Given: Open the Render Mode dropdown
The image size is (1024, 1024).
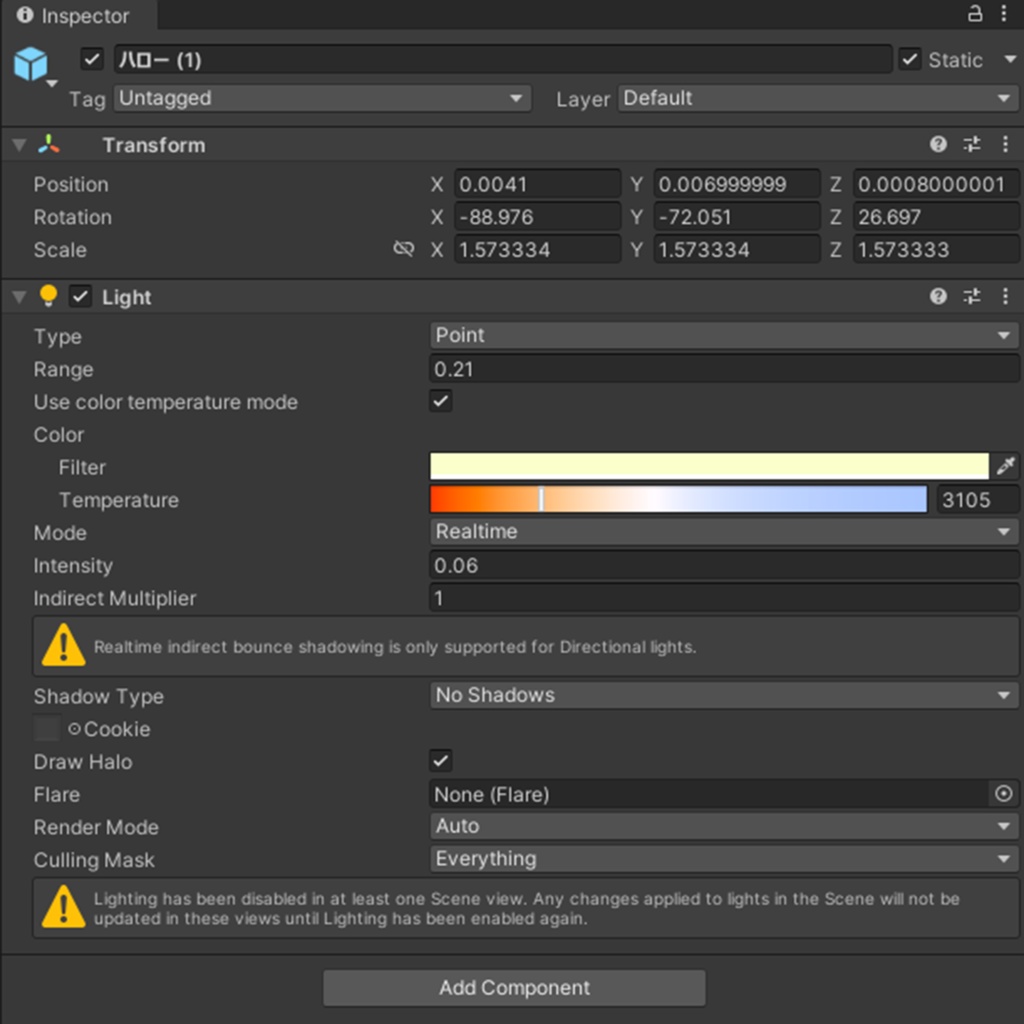Looking at the screenshot, I should [x=724, y=826].
